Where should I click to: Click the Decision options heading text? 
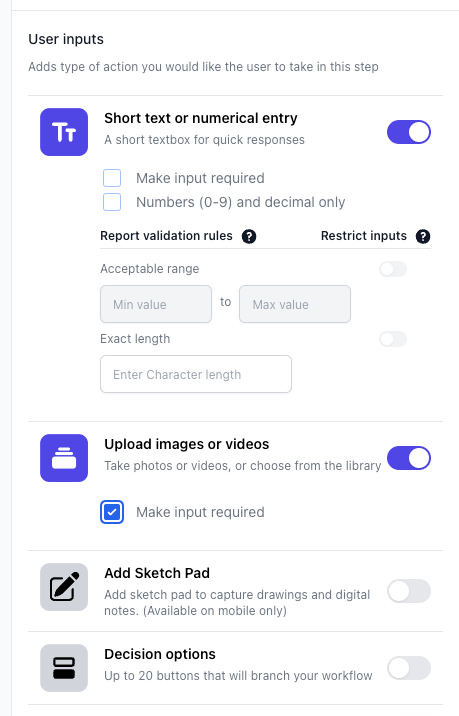point(160,654)
